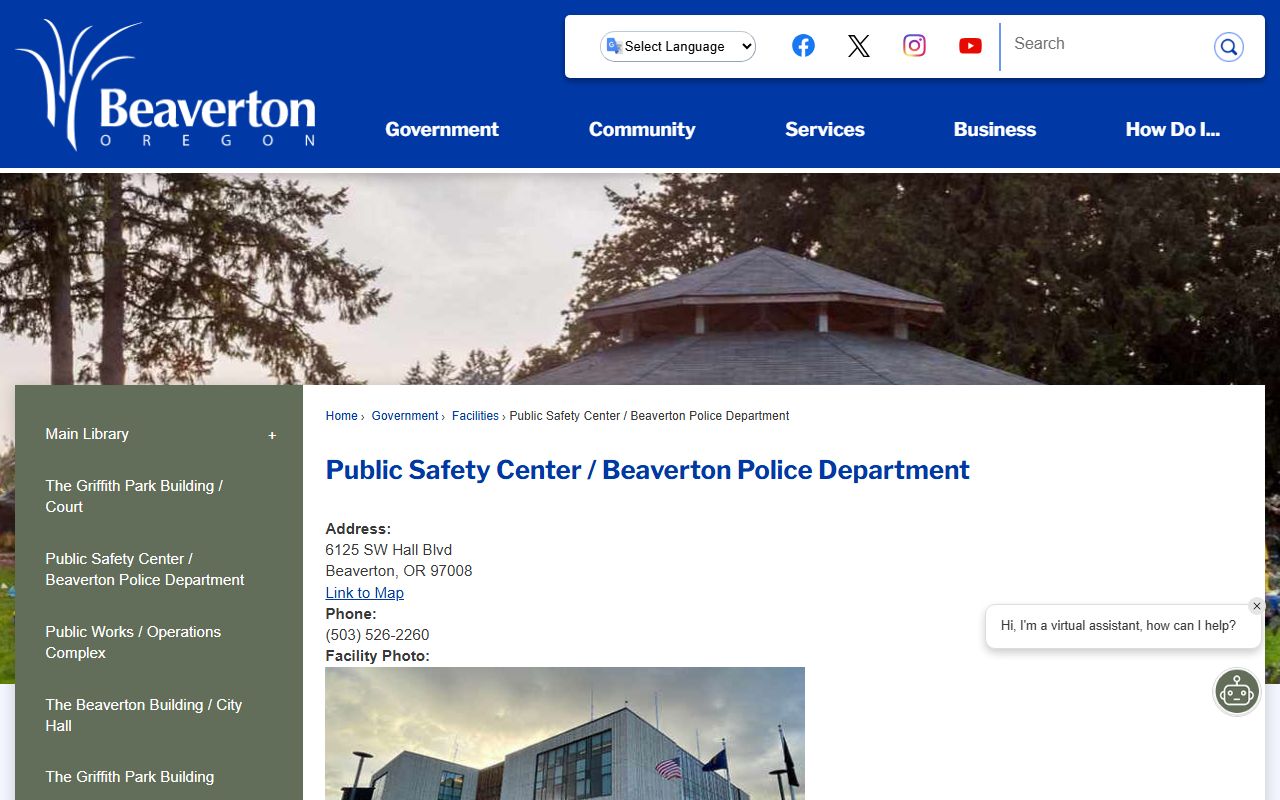Screen dimensions: 1280x800
Task: Open the Business menu
Action: [x=995, y=129]
